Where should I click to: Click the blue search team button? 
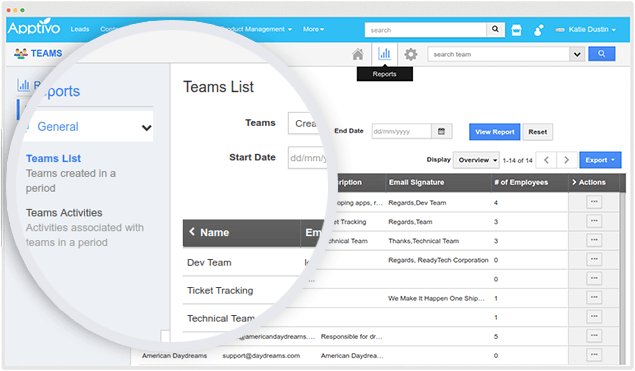point(601,53)
